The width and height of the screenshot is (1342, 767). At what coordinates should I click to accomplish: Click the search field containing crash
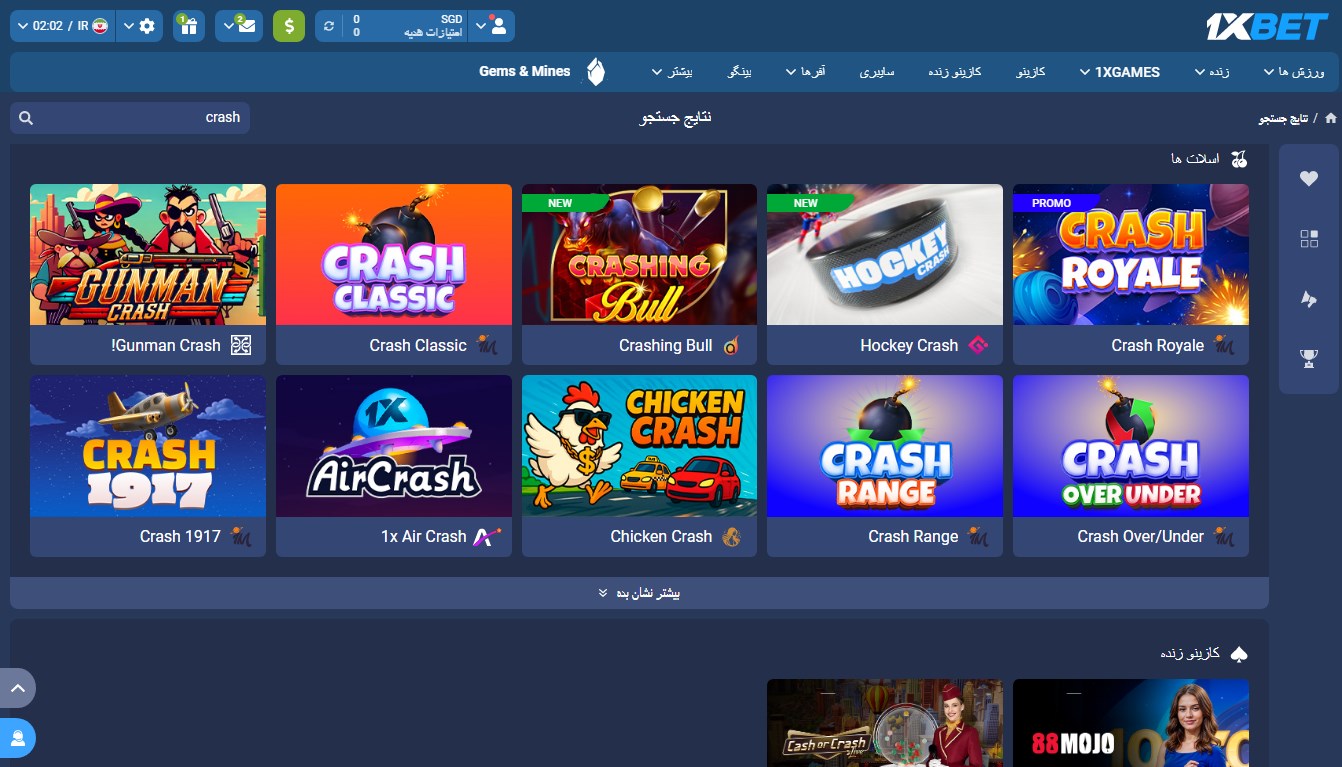pos(130,118)
